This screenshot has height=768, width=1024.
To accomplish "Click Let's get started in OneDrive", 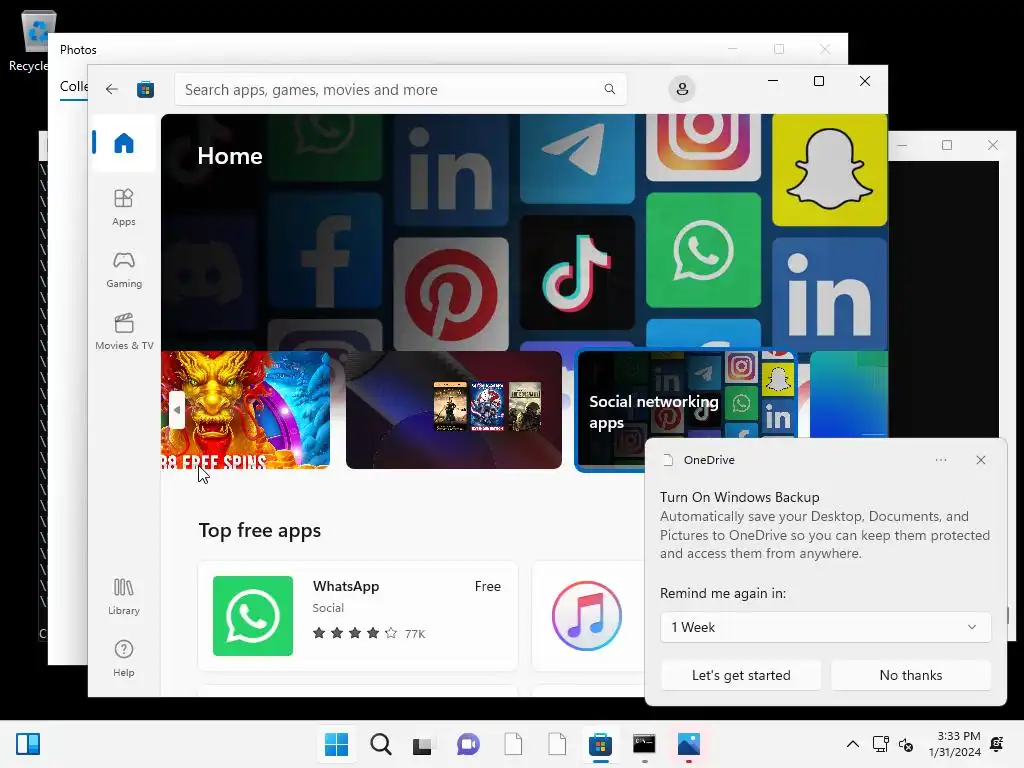I will tap(741, 675).
